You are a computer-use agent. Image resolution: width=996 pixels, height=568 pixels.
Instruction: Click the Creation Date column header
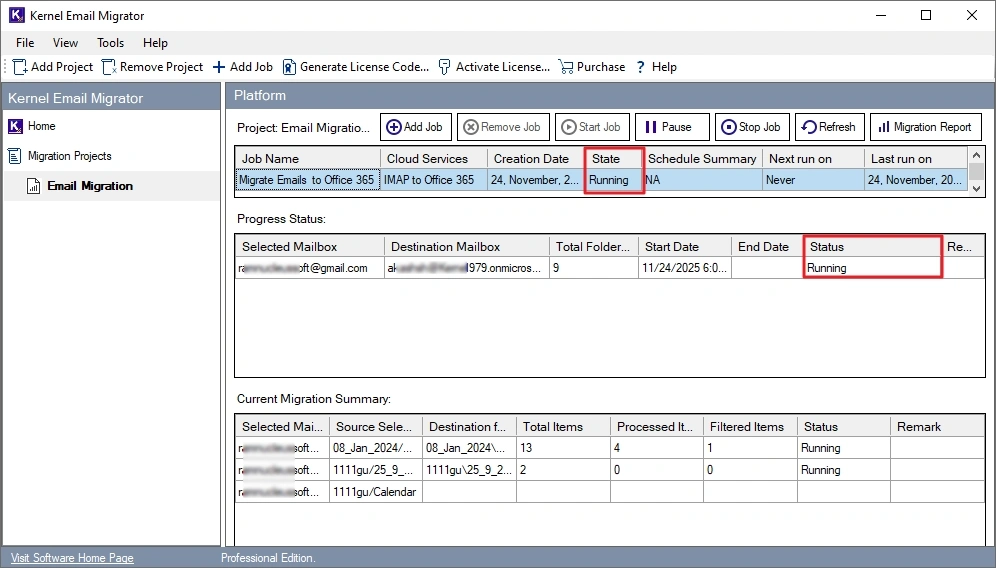click(x=536, y=158)
